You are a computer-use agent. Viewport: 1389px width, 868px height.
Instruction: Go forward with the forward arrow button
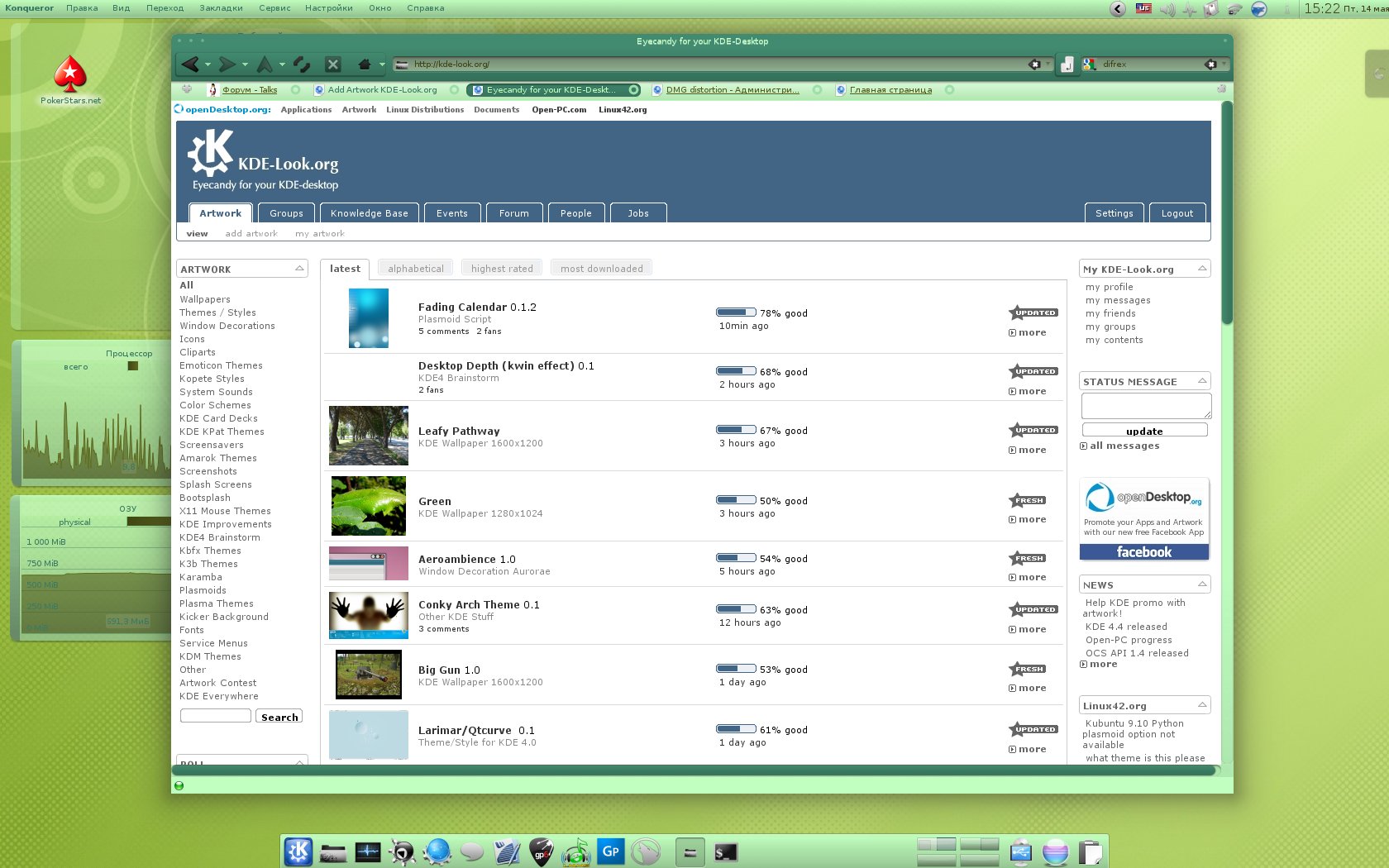coord(227,64)
